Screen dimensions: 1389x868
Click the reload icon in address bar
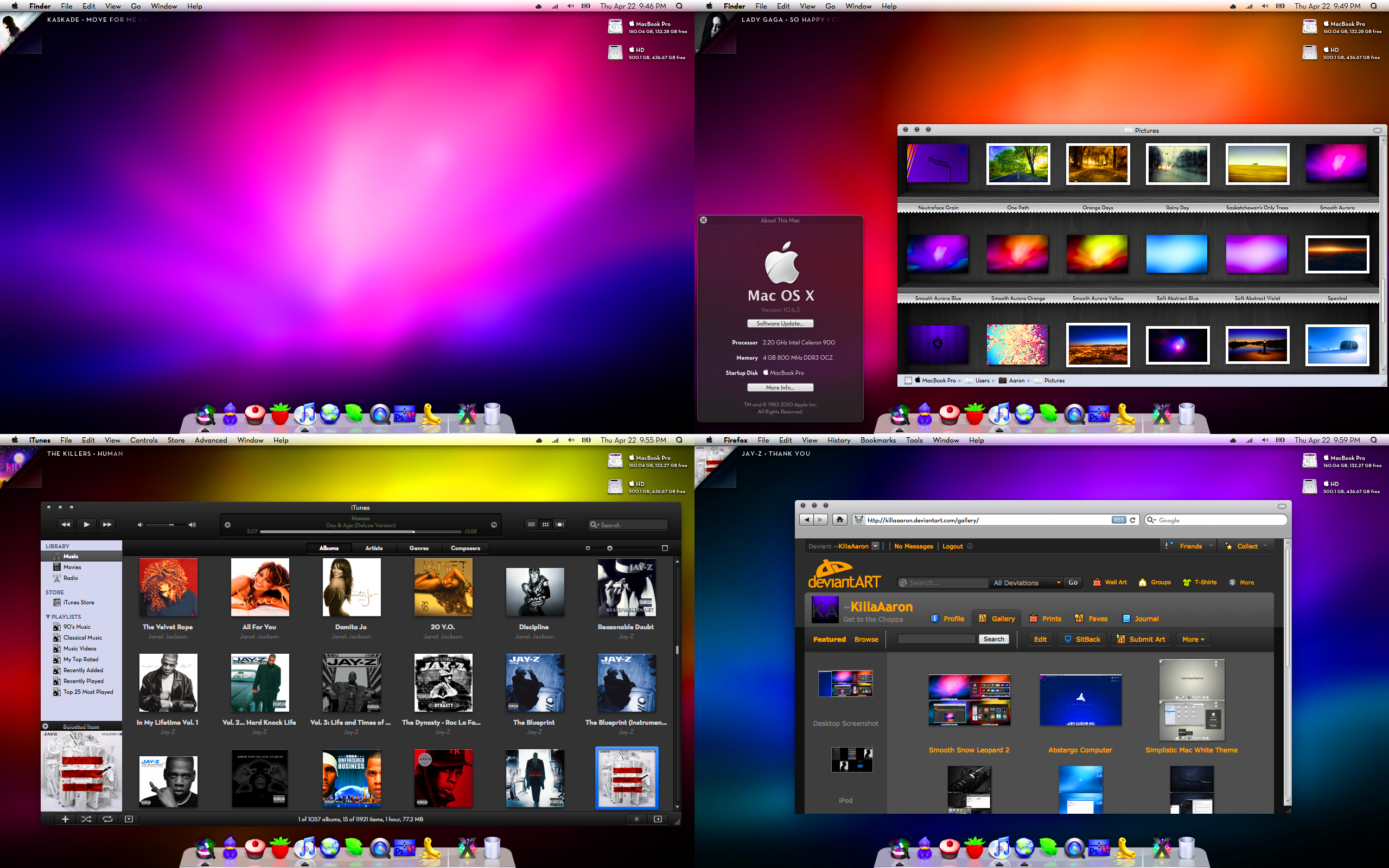(x=1132, y=520)
